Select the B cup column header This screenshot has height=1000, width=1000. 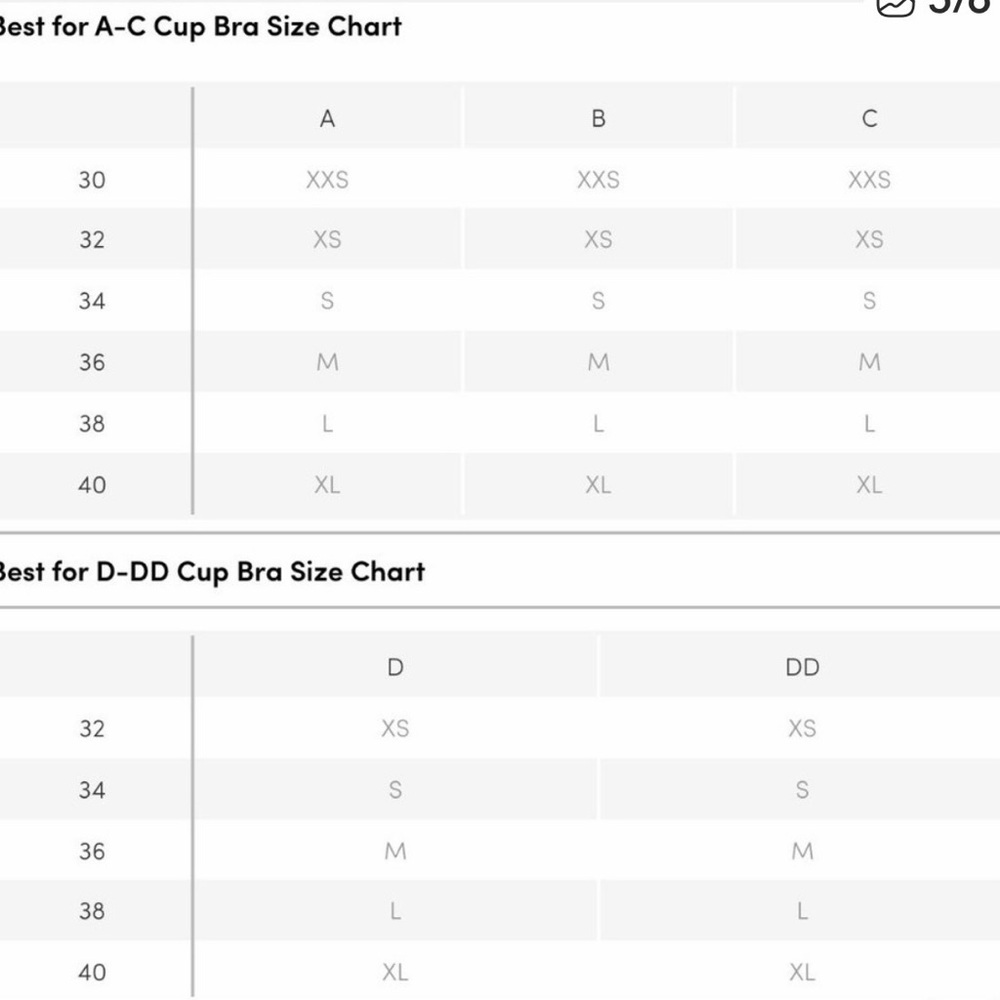click(598, 119)
